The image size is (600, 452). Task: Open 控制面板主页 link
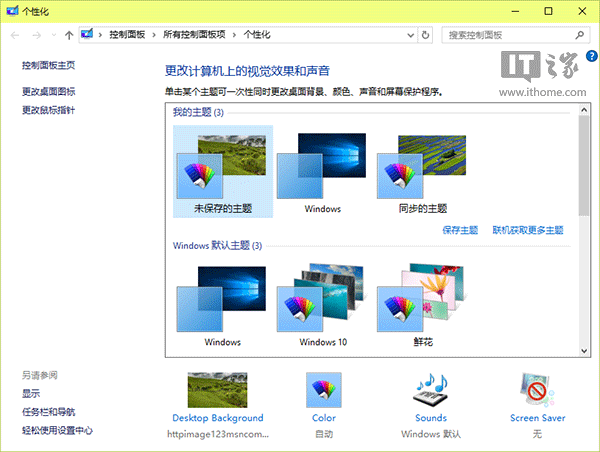point(48,65)
